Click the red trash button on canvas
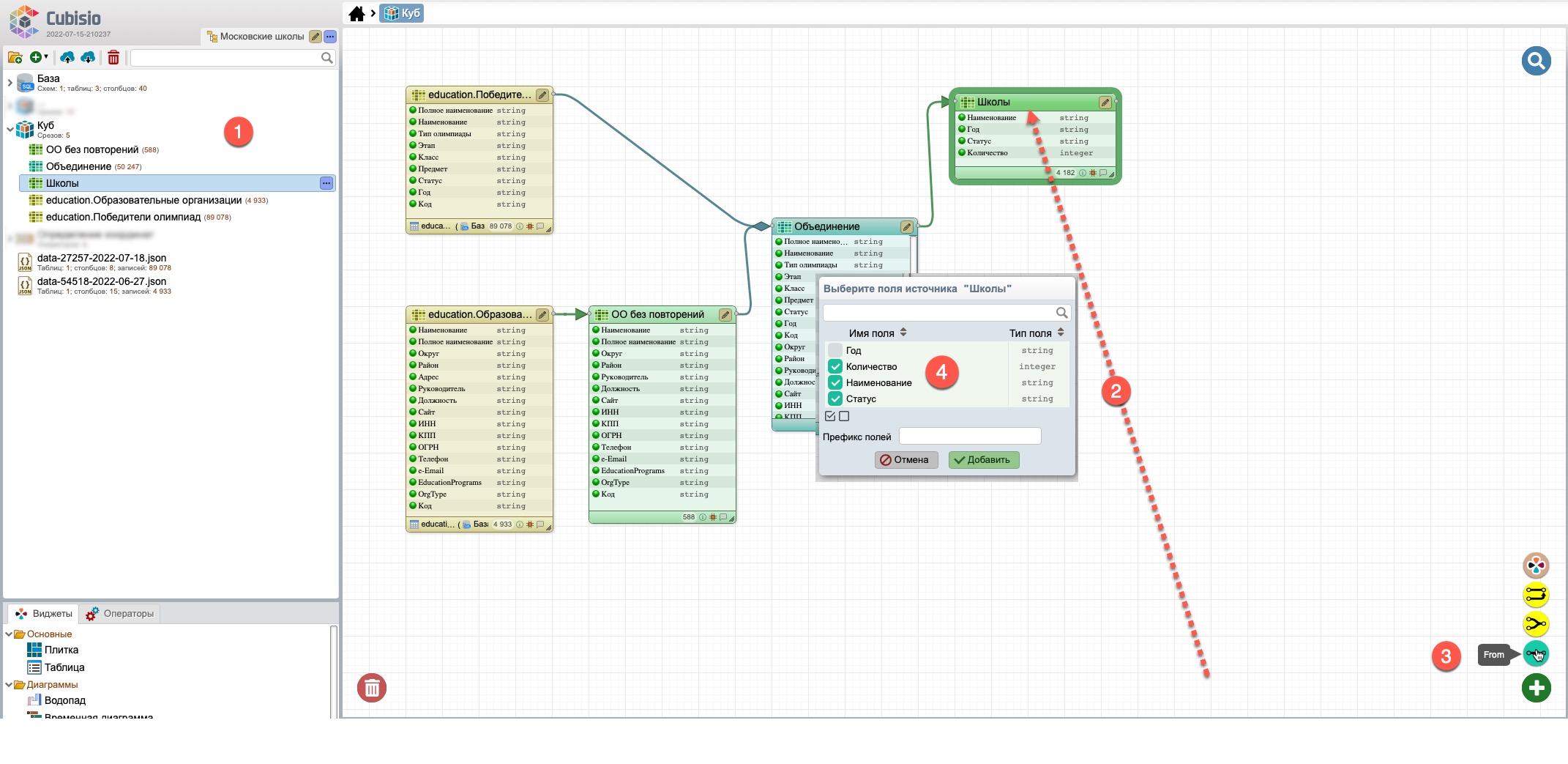This screenshot has height=764, width=1568. [372, 688]
